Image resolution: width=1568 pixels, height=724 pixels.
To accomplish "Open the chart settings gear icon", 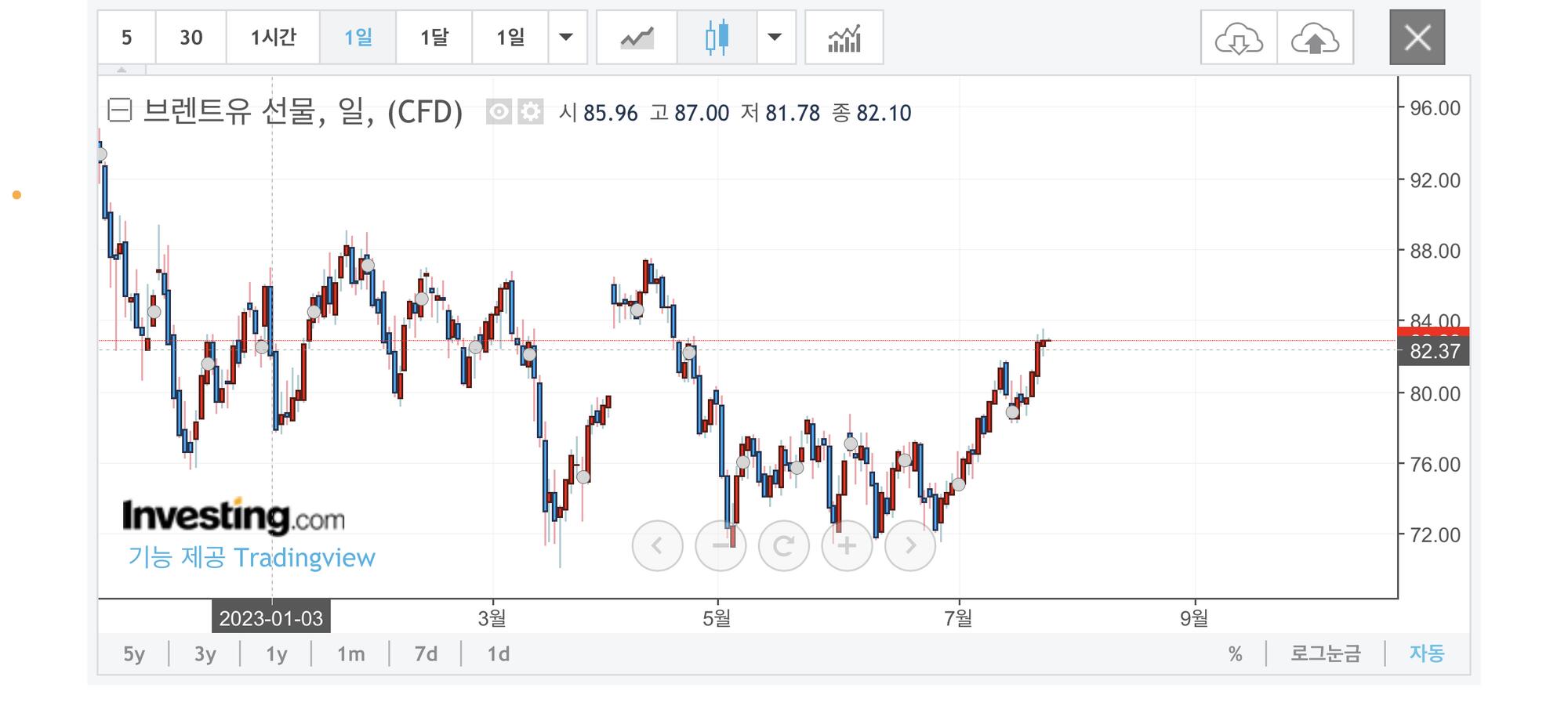I will [531, 112].
